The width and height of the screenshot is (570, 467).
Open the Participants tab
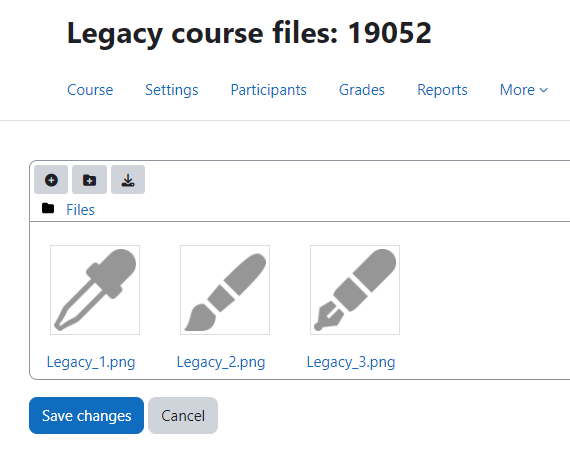tap(269, 90)
